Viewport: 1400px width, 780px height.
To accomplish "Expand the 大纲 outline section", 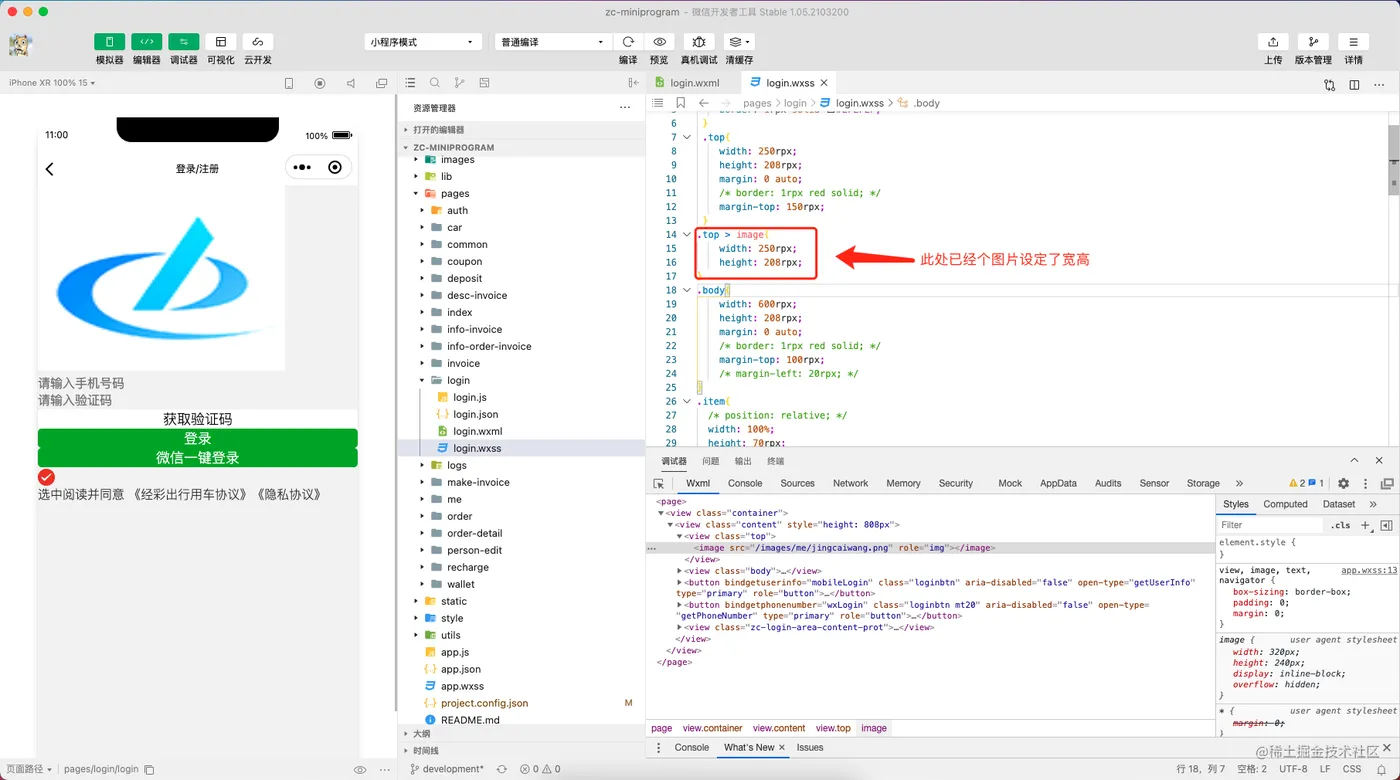I will pyautogui.click(x=521, y=734).
